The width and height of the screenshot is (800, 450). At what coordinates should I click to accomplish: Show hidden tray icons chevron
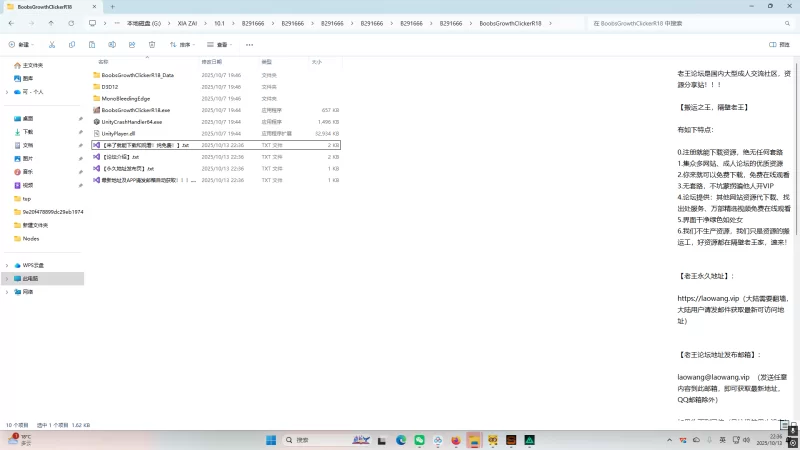coord(669,440)
